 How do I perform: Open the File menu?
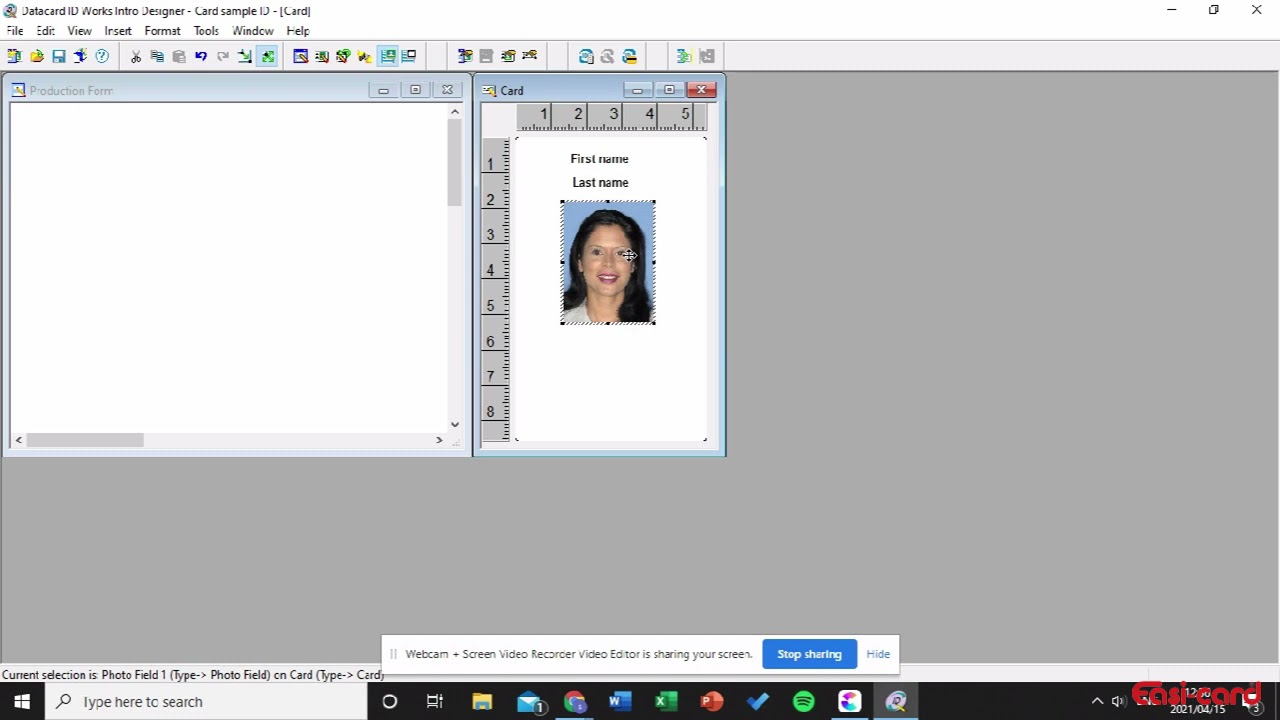tap(15, 31)
